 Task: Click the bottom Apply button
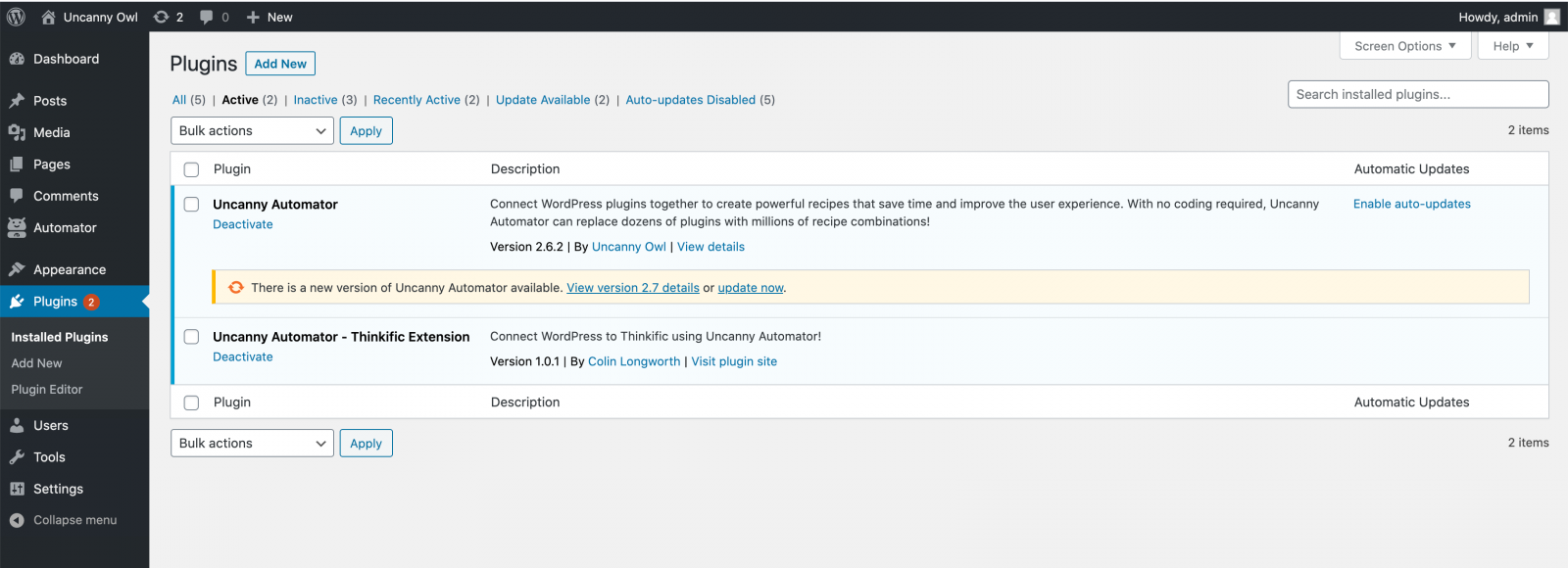coord(367,443)
